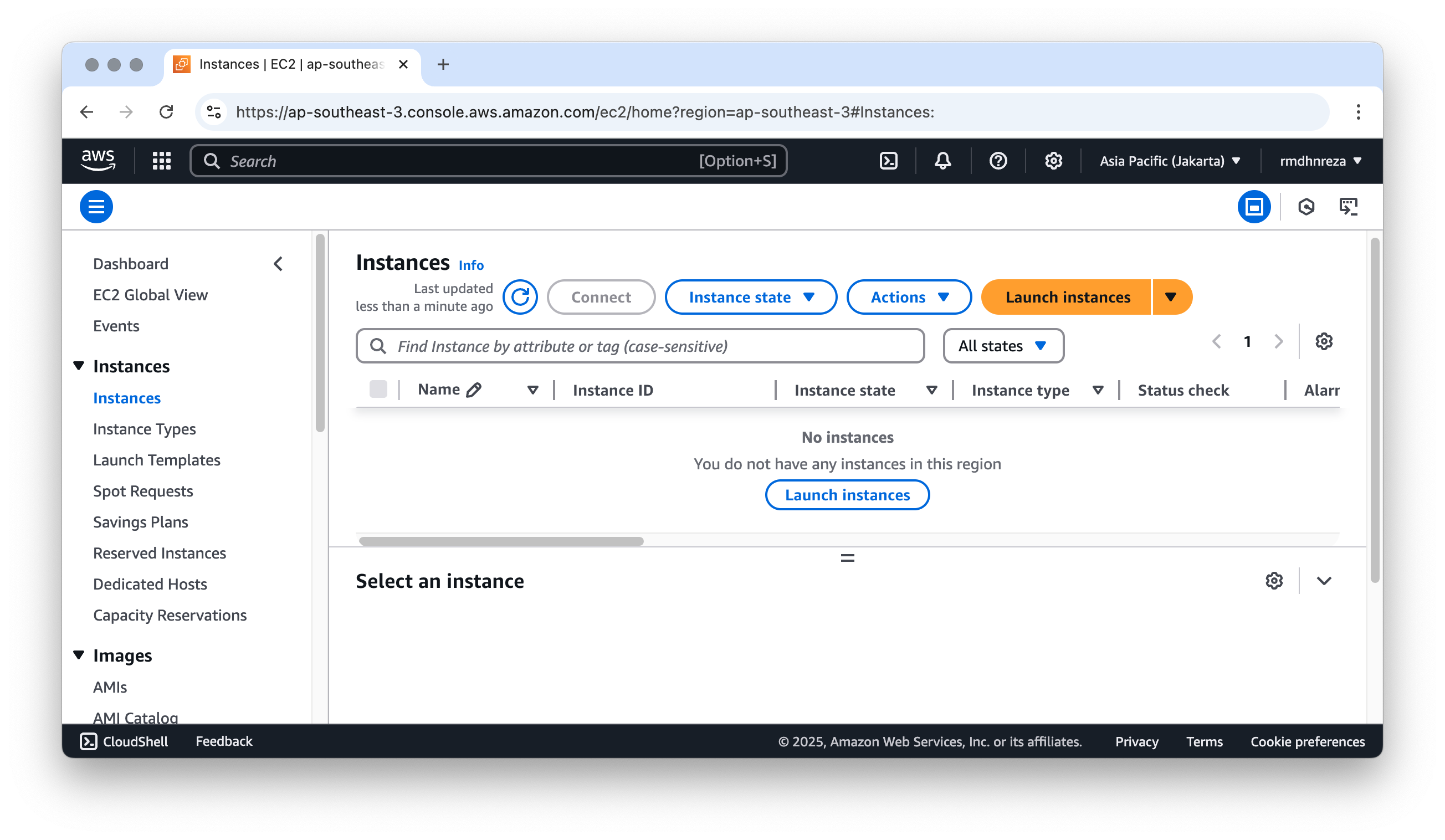Open the AWS home logo
The height and width of the screenshot is (840, 1445).
(x=98, y=161)
